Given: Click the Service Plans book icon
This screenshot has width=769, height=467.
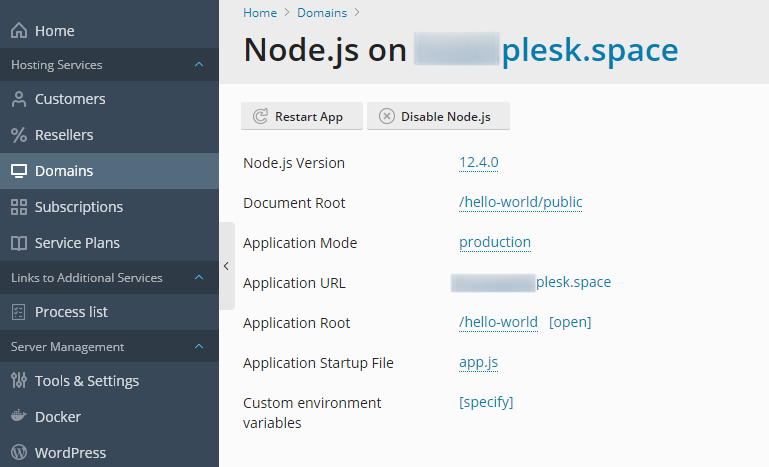Looking at the screenshot, I should coord(19,243).
